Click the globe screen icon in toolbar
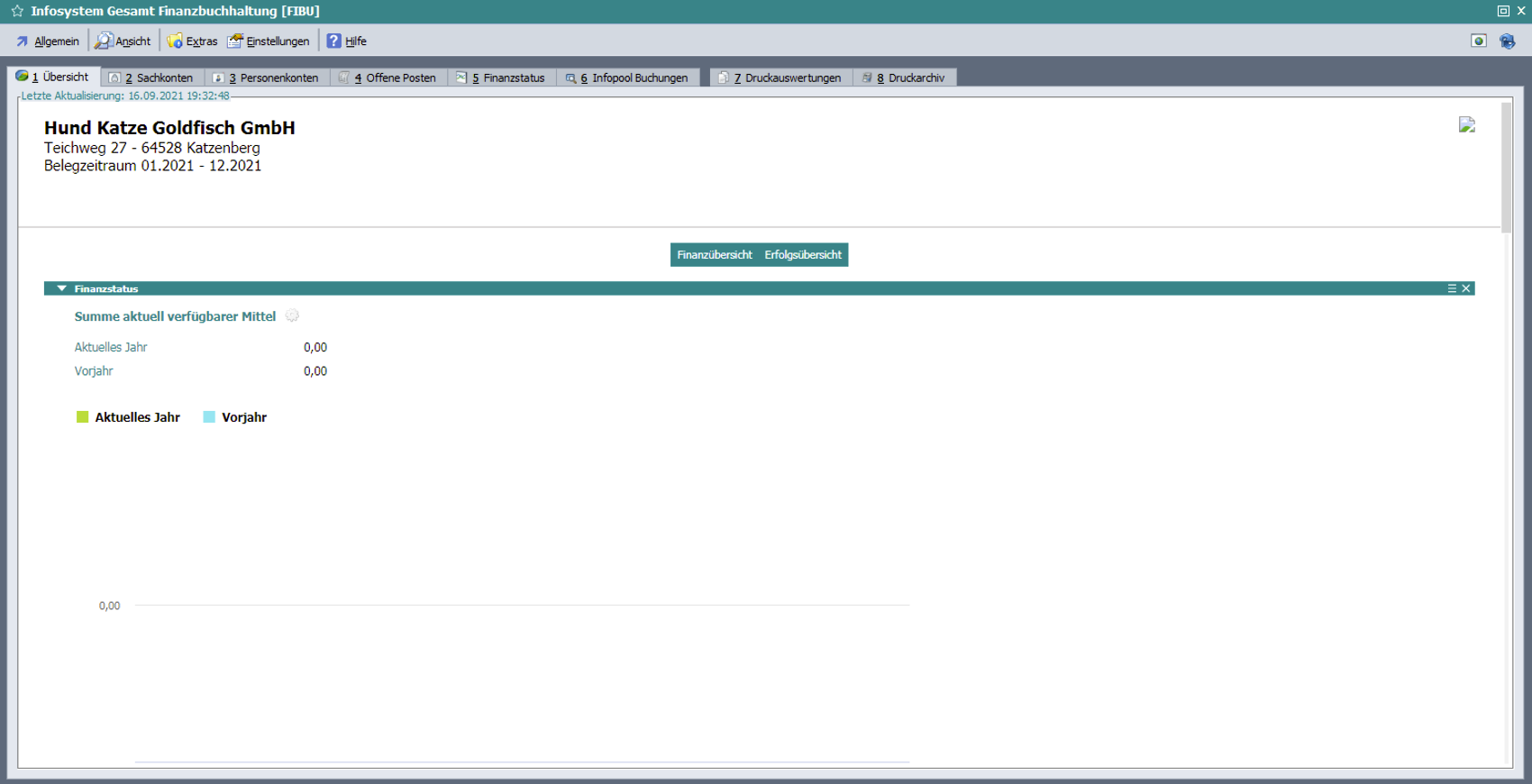Screen dimensions: 1532x784 [x=1479, y=41]
